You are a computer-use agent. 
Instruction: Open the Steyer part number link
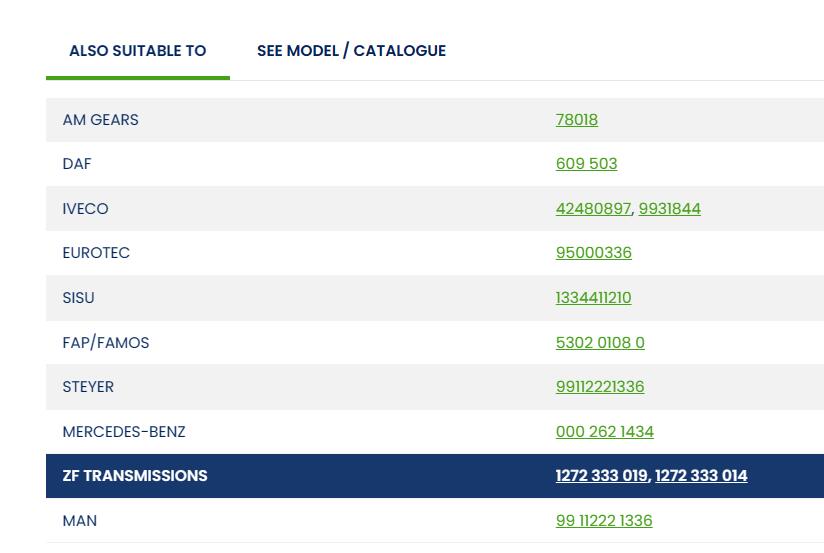tap(600, 387)
